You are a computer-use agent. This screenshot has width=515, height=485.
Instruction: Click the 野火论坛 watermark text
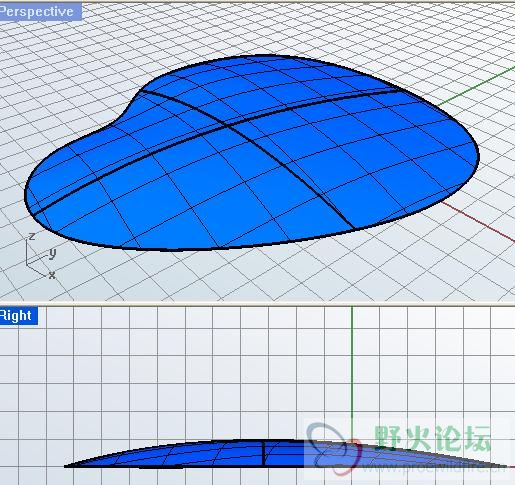pyautogui.click(x=432, y=438)
